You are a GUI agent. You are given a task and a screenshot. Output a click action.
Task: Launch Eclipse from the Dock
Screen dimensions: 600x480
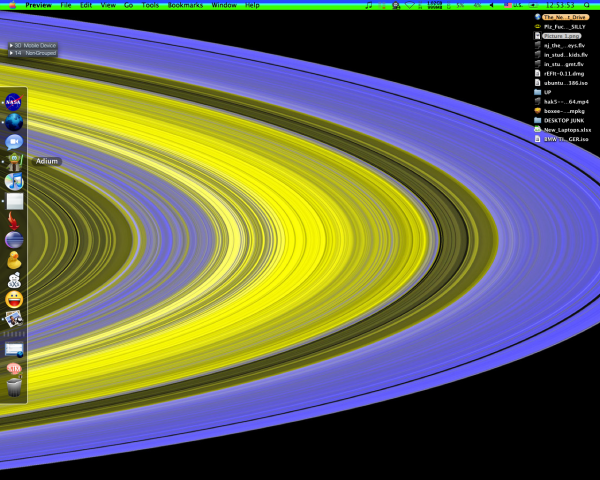coord(14,240)
